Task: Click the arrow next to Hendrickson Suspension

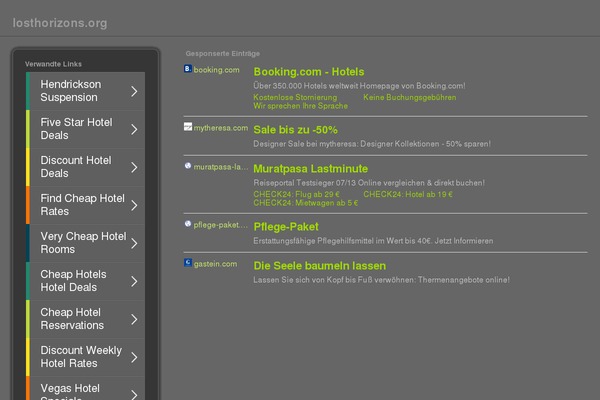Action: (x=134, y=91)
